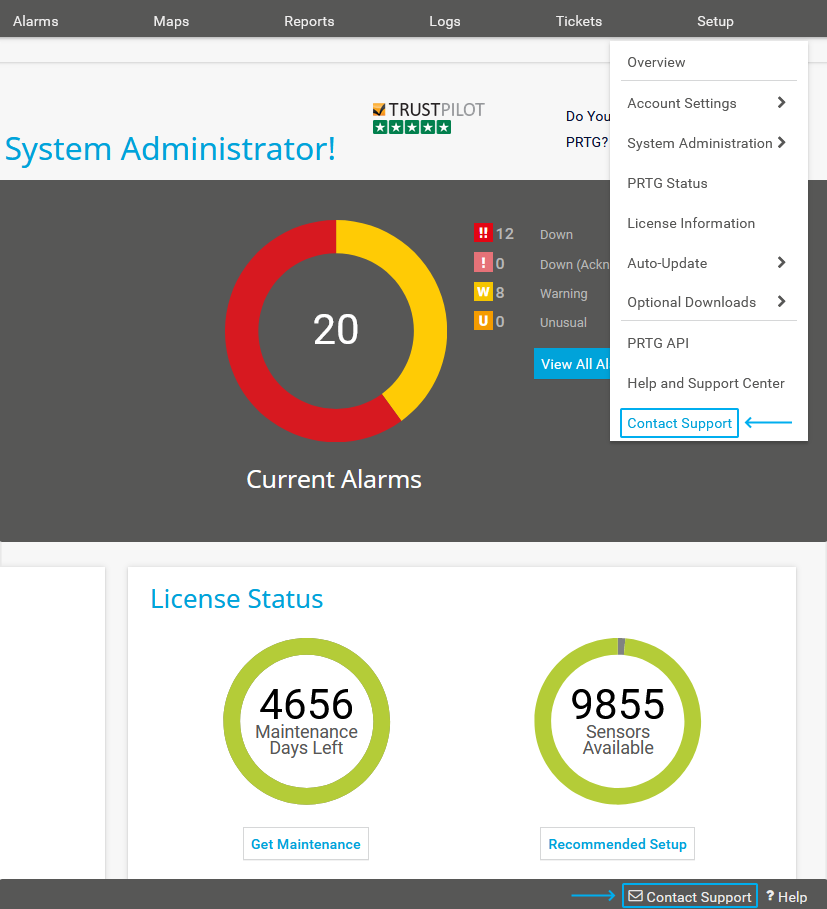Click the Sensors Available gauge

coord(618,720)
